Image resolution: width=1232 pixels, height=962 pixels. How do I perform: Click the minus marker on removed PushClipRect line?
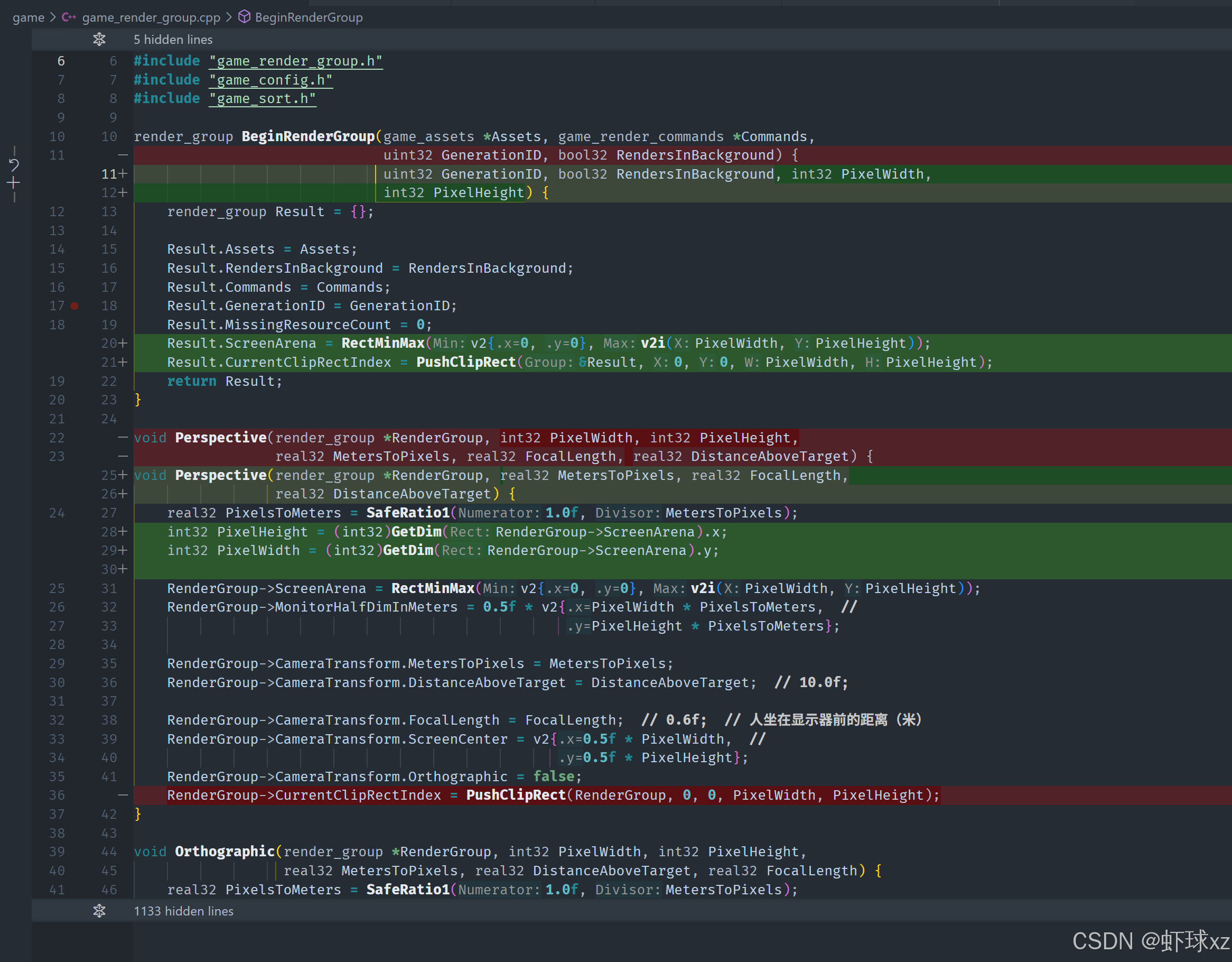(123, 795)
